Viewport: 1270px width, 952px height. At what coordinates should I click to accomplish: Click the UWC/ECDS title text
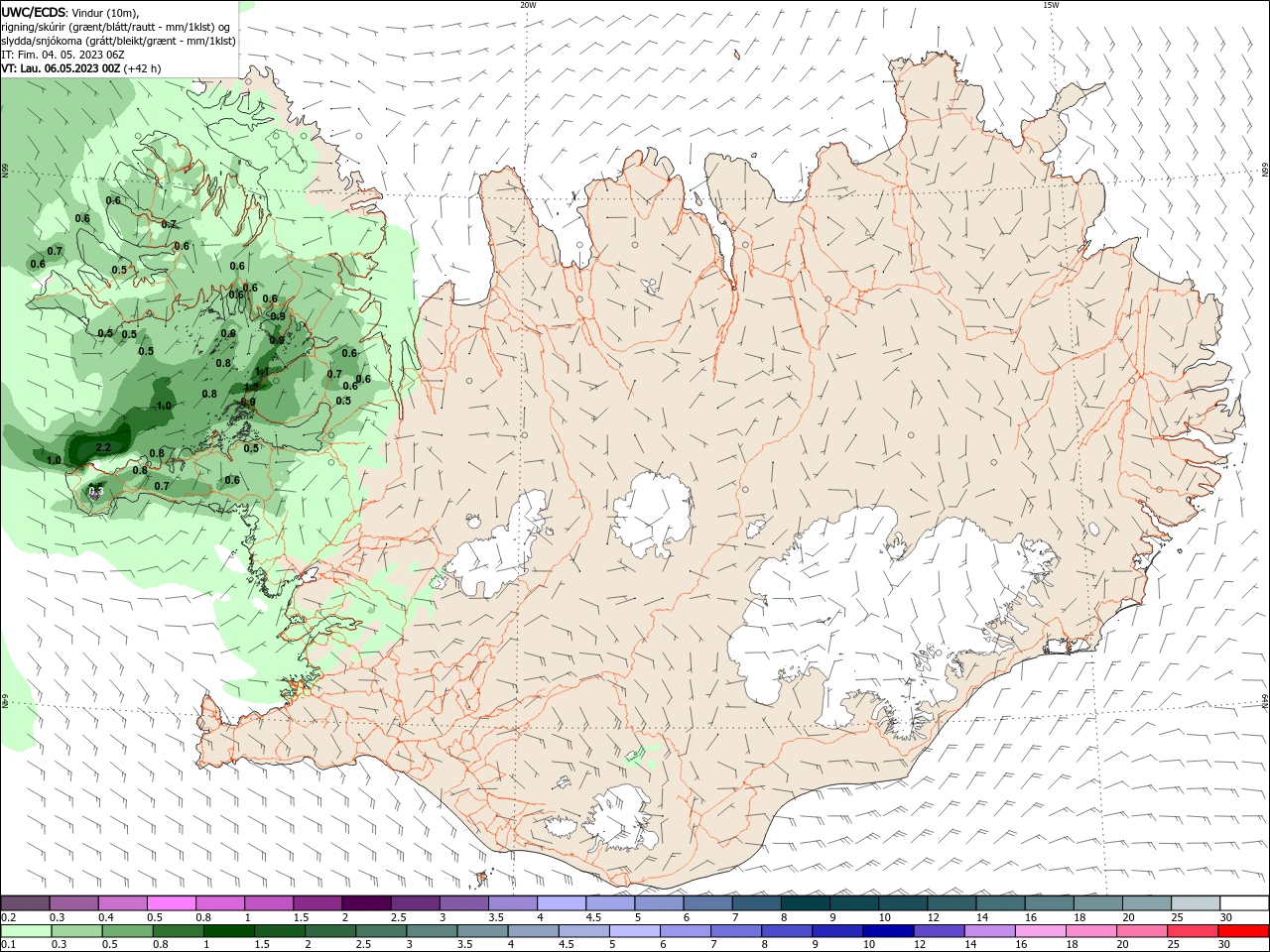33,12
